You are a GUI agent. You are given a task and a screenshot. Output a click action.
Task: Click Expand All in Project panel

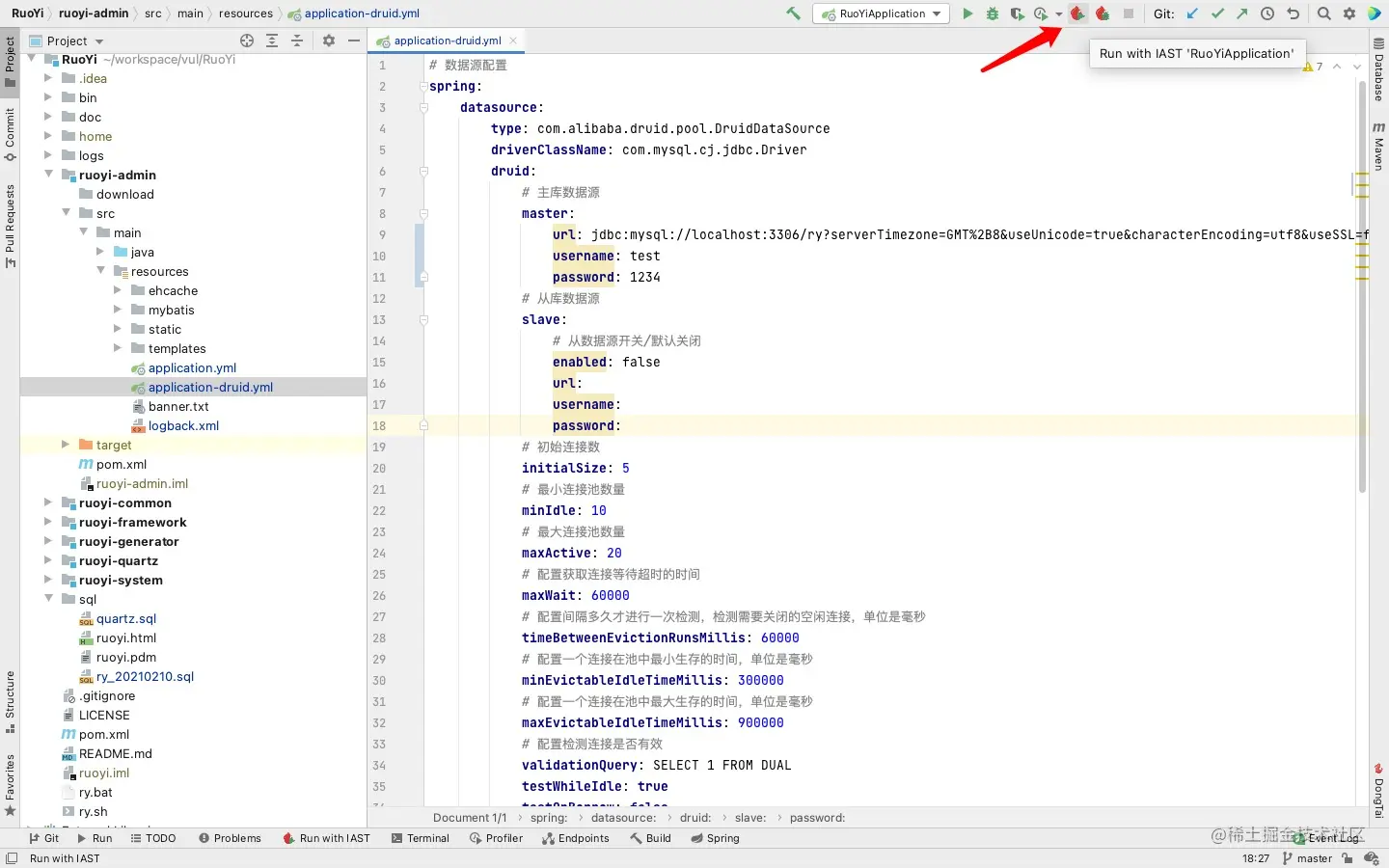pos(272,41)
